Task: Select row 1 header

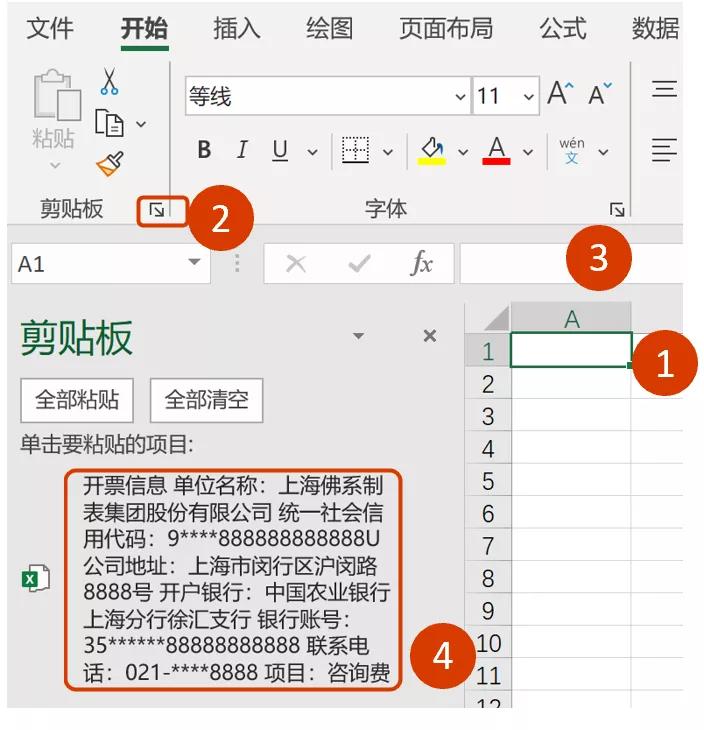Action: click(x=488, y=351)
